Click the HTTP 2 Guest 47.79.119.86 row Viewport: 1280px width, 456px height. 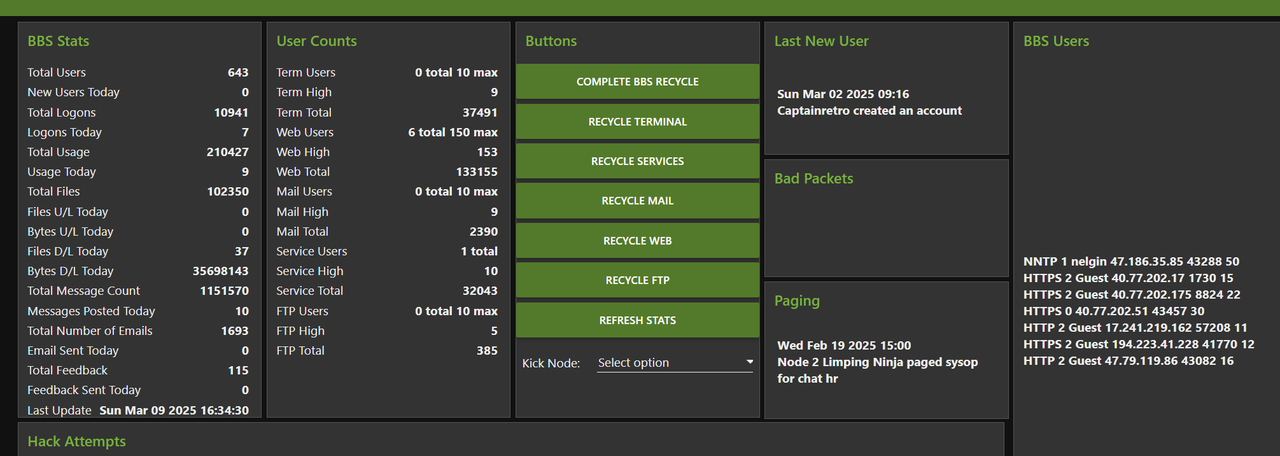1128,360
